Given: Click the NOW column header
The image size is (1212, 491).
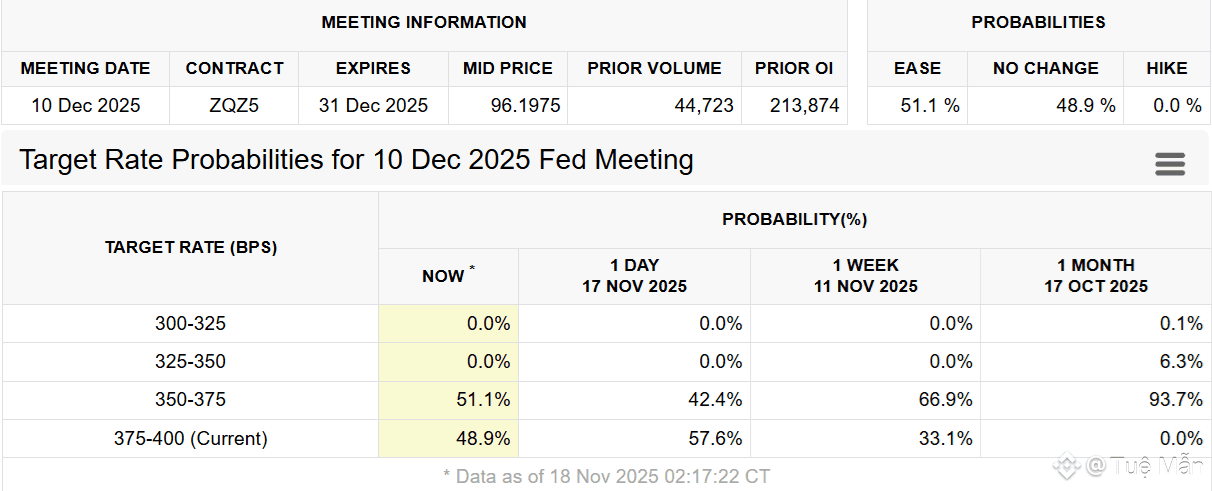Looking at the screenshot, I should point(447,276).
